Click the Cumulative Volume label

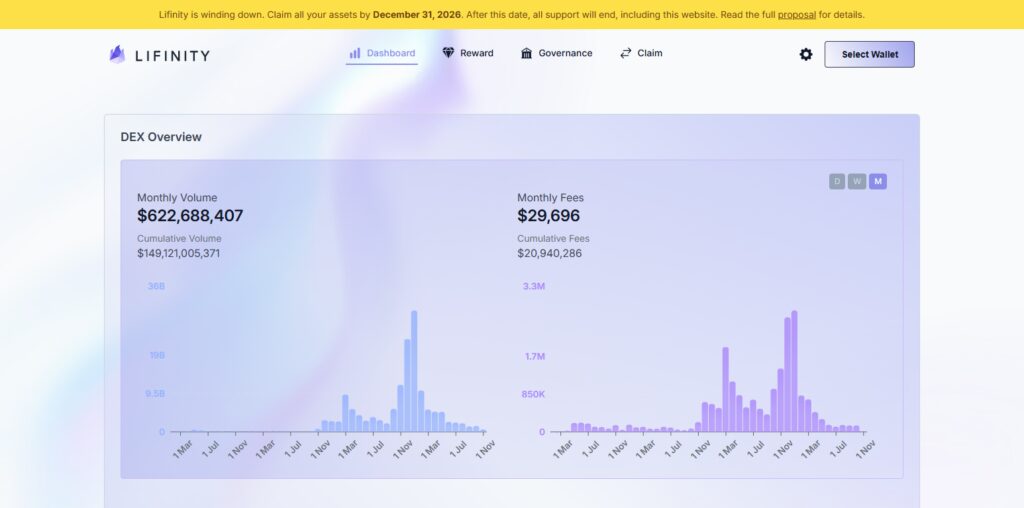[179, 239]
